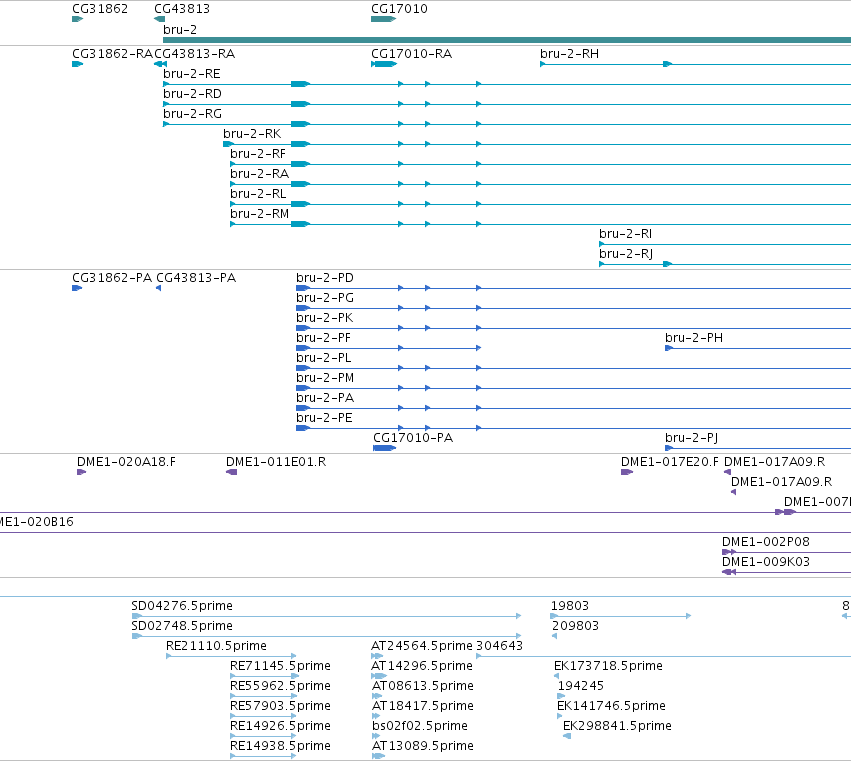851x761 pixels.
Task: Click the bru-2 gene name label
Action: click(180, 29)
